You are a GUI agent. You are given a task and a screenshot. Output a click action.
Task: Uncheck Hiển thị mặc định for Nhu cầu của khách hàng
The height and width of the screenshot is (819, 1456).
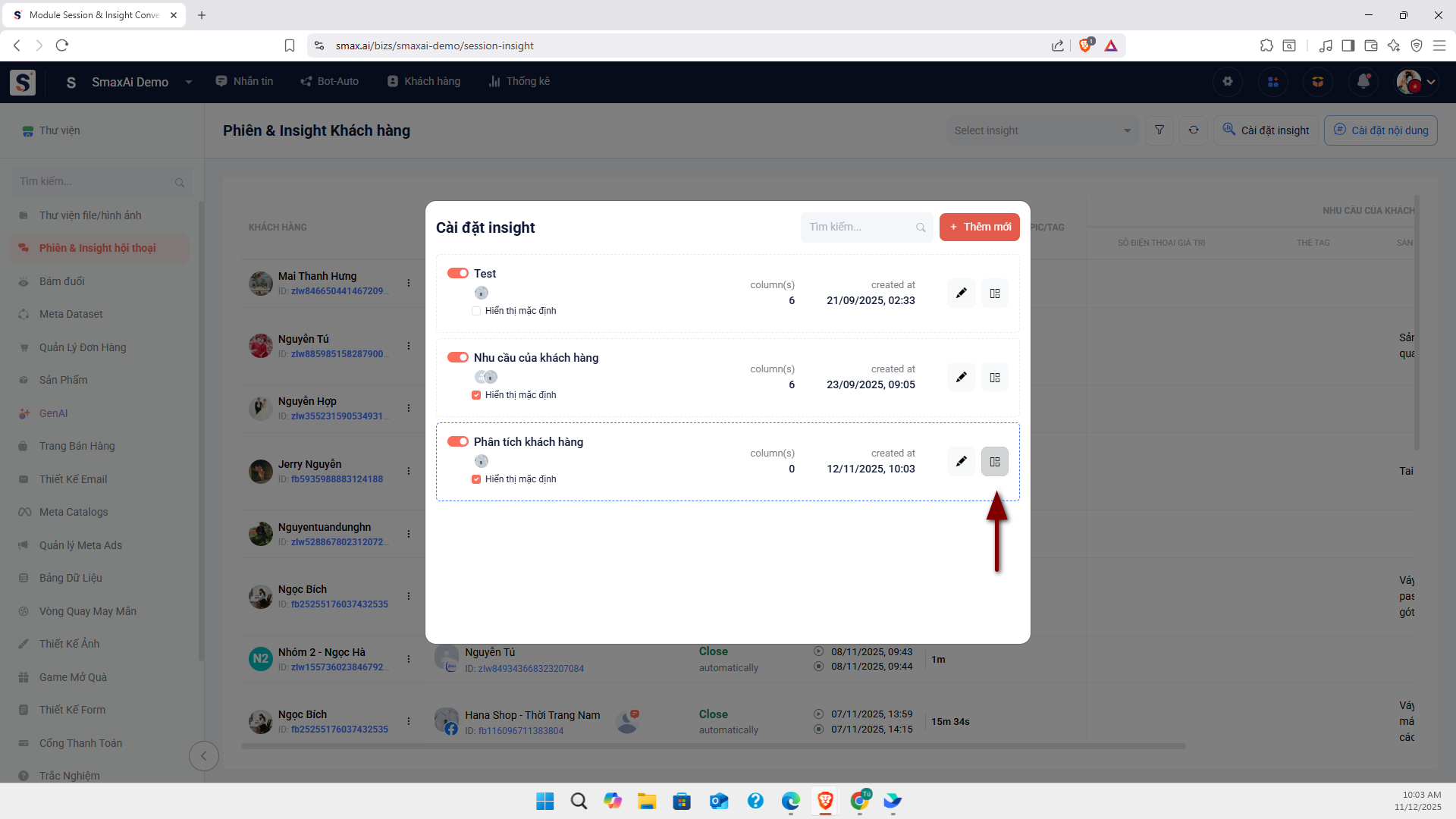(476, 395)
